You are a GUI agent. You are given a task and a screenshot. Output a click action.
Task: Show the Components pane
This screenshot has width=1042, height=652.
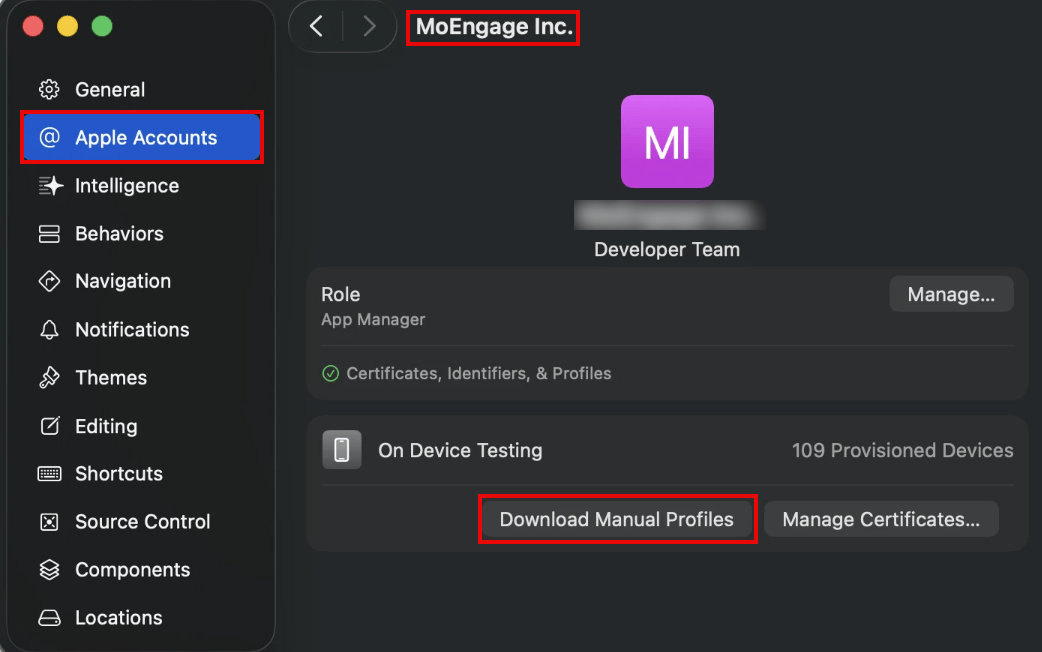142,570
